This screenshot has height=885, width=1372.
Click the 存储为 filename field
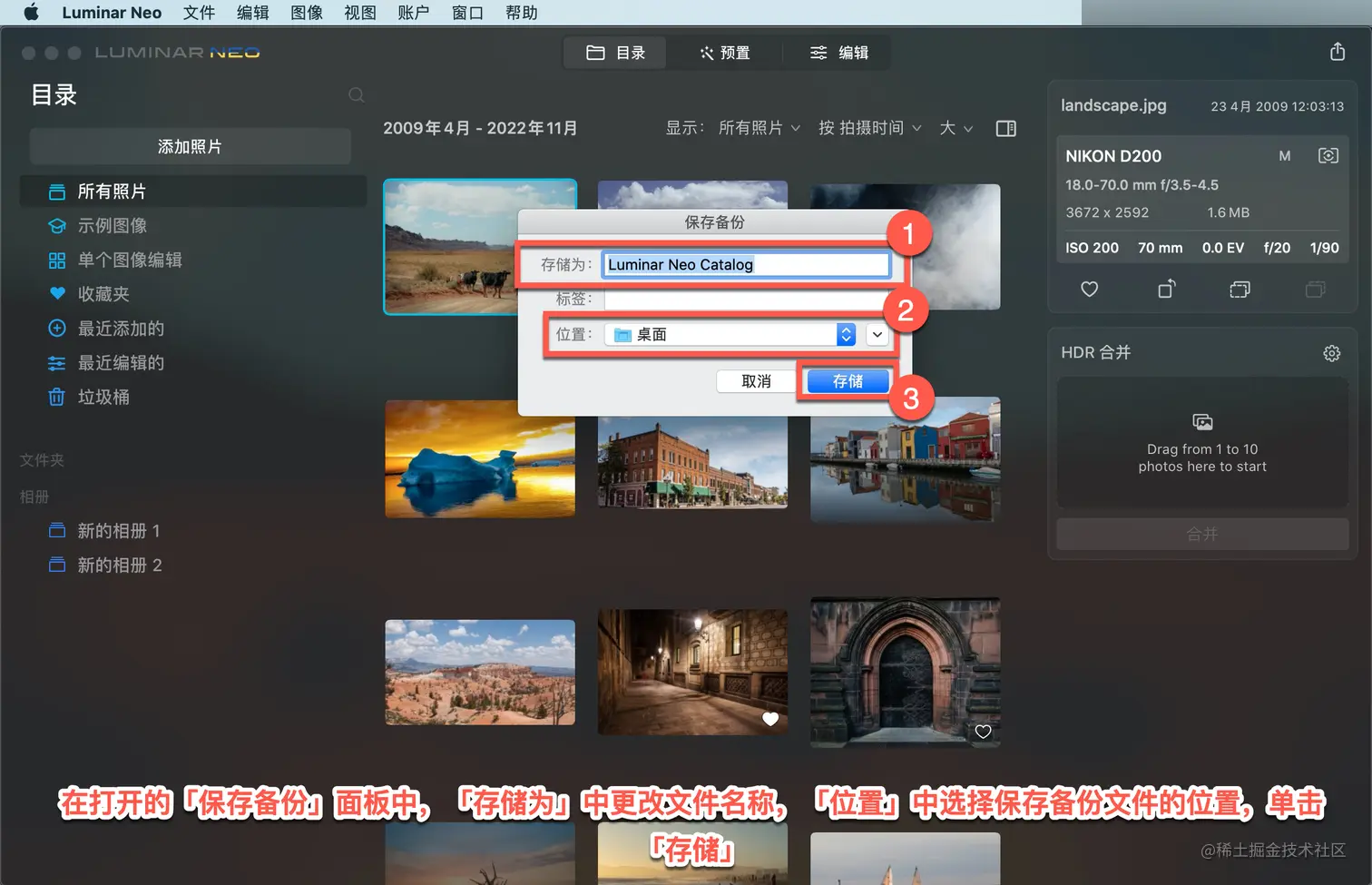coord(746,264)
